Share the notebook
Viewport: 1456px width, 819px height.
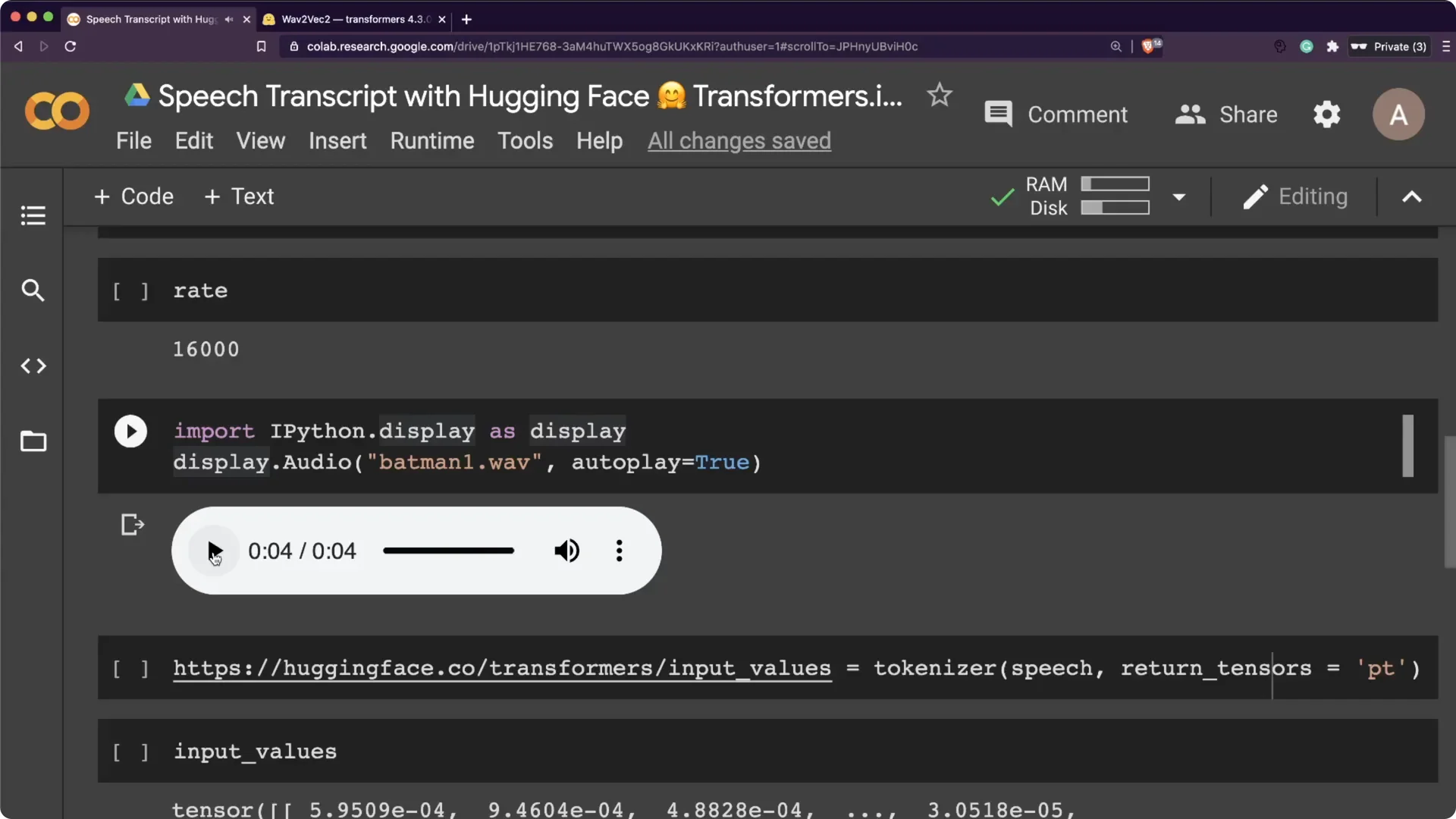tap(1226, 114)
